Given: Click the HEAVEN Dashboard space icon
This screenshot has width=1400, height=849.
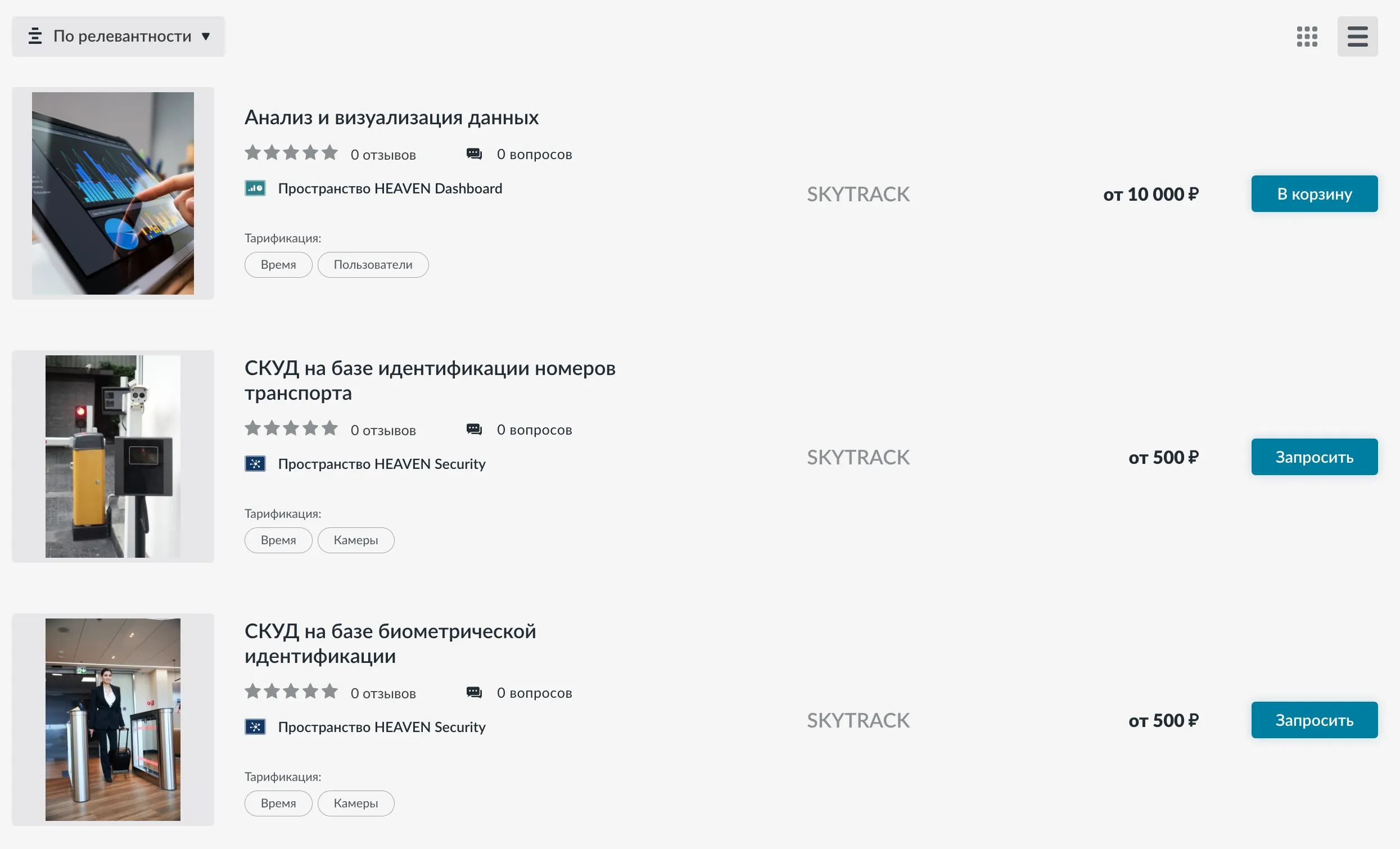Looking at the screenshot, I should (255, 188).
